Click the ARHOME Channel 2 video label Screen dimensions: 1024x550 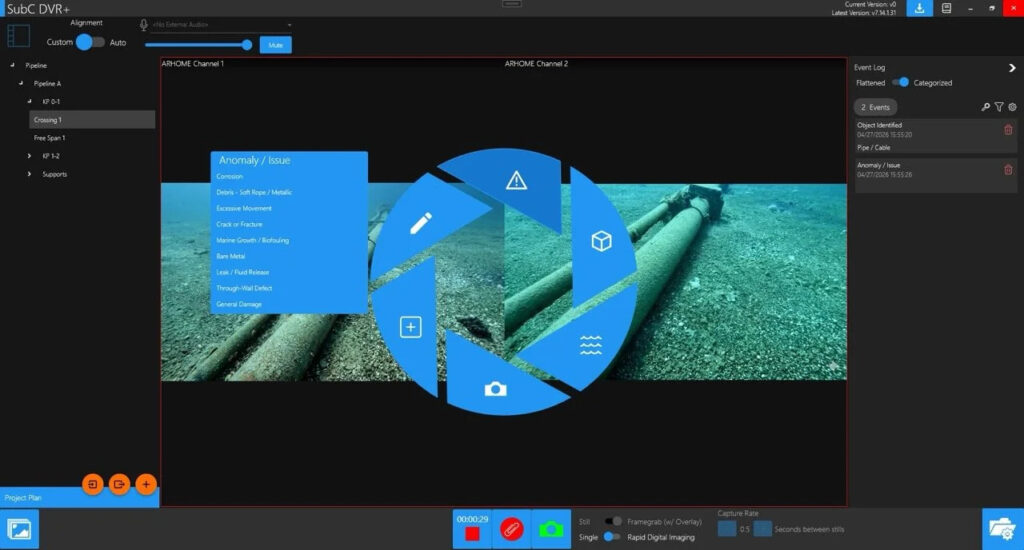pos(536,63)
